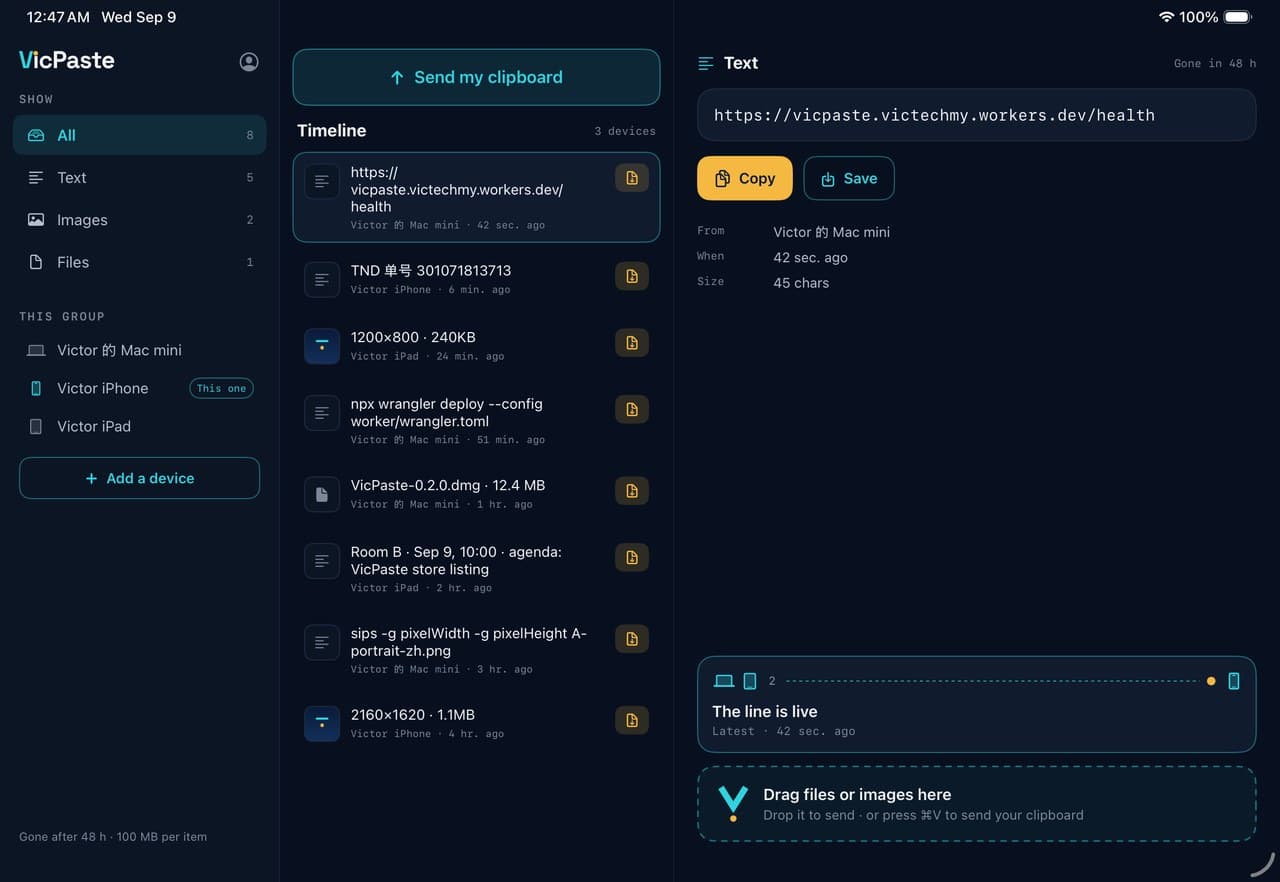Click the Drag files or images drop zone
Viewport: 1280px width, 882px height.
click(x=976, y=804)
